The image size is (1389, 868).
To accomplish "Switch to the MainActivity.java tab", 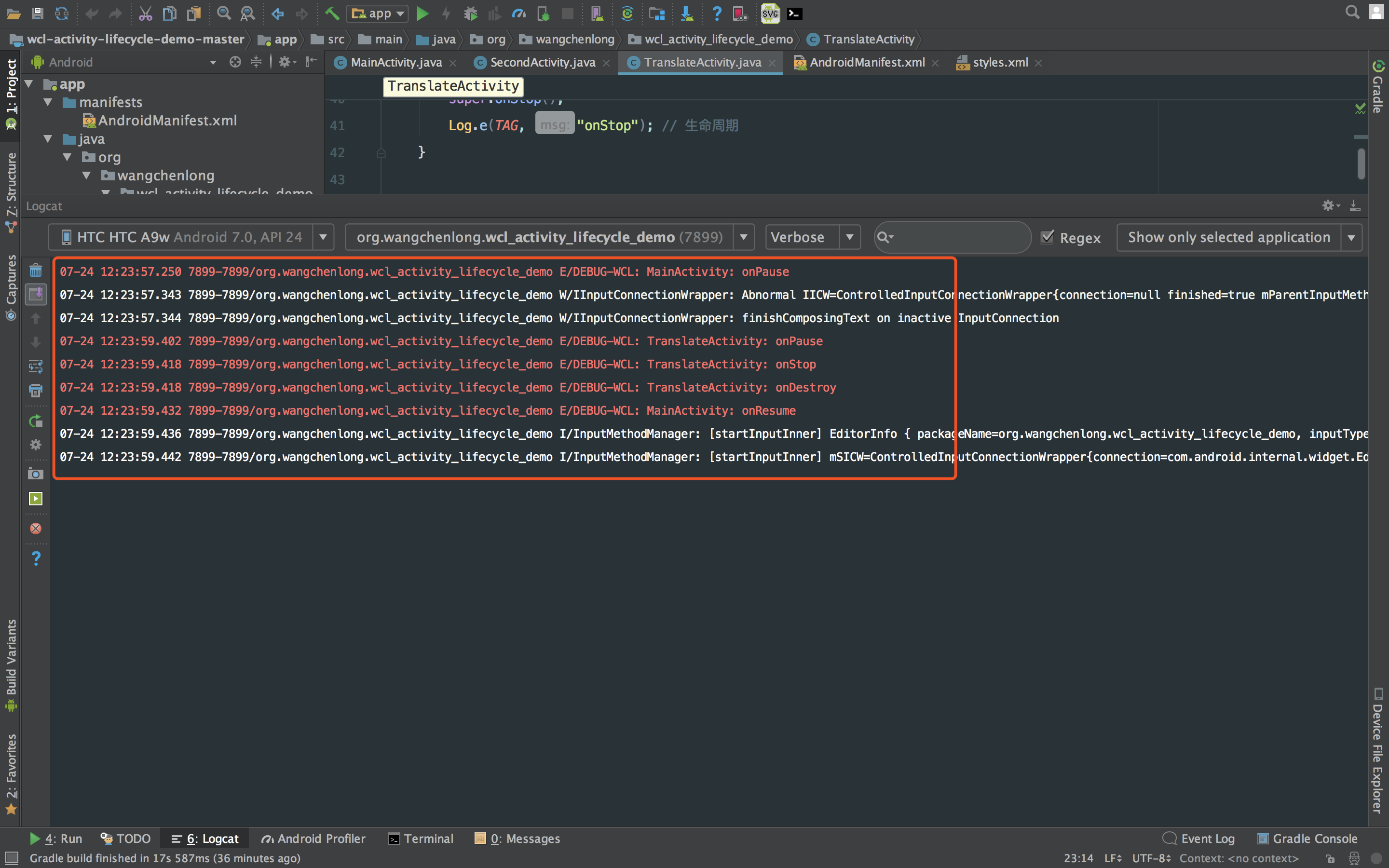I will point(395,63).
